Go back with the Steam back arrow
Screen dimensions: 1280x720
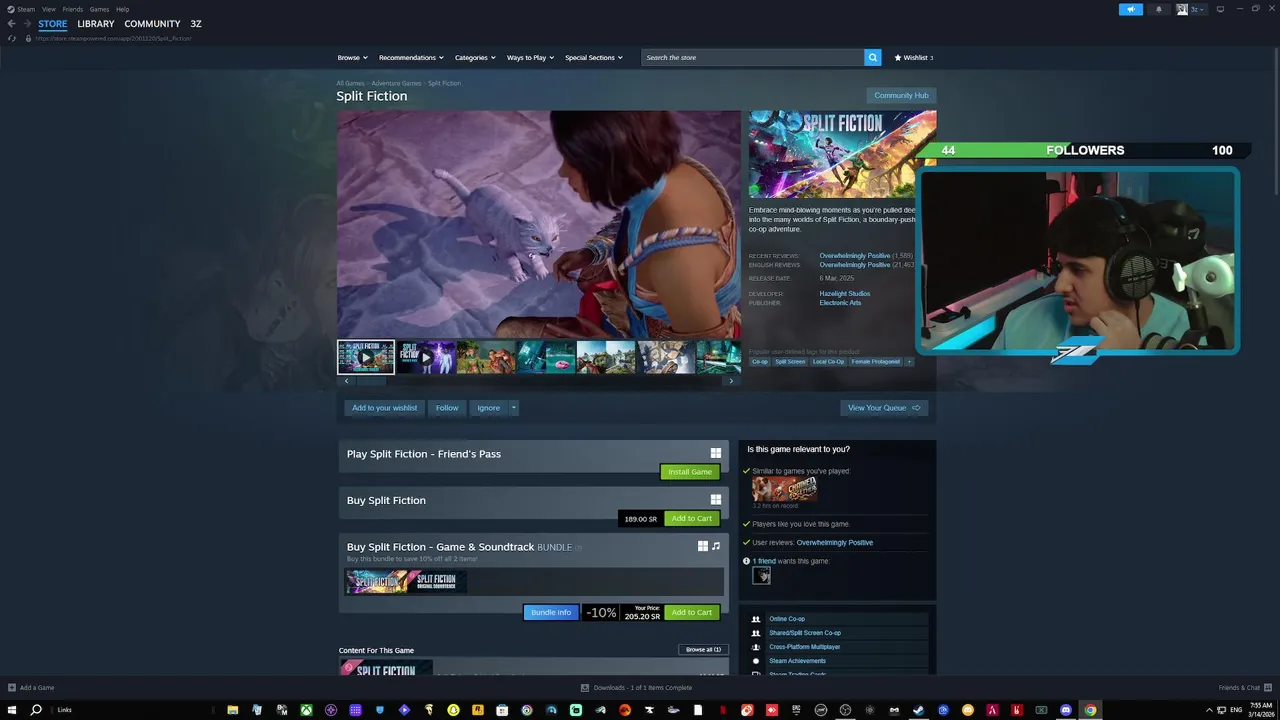click(12, 24)
